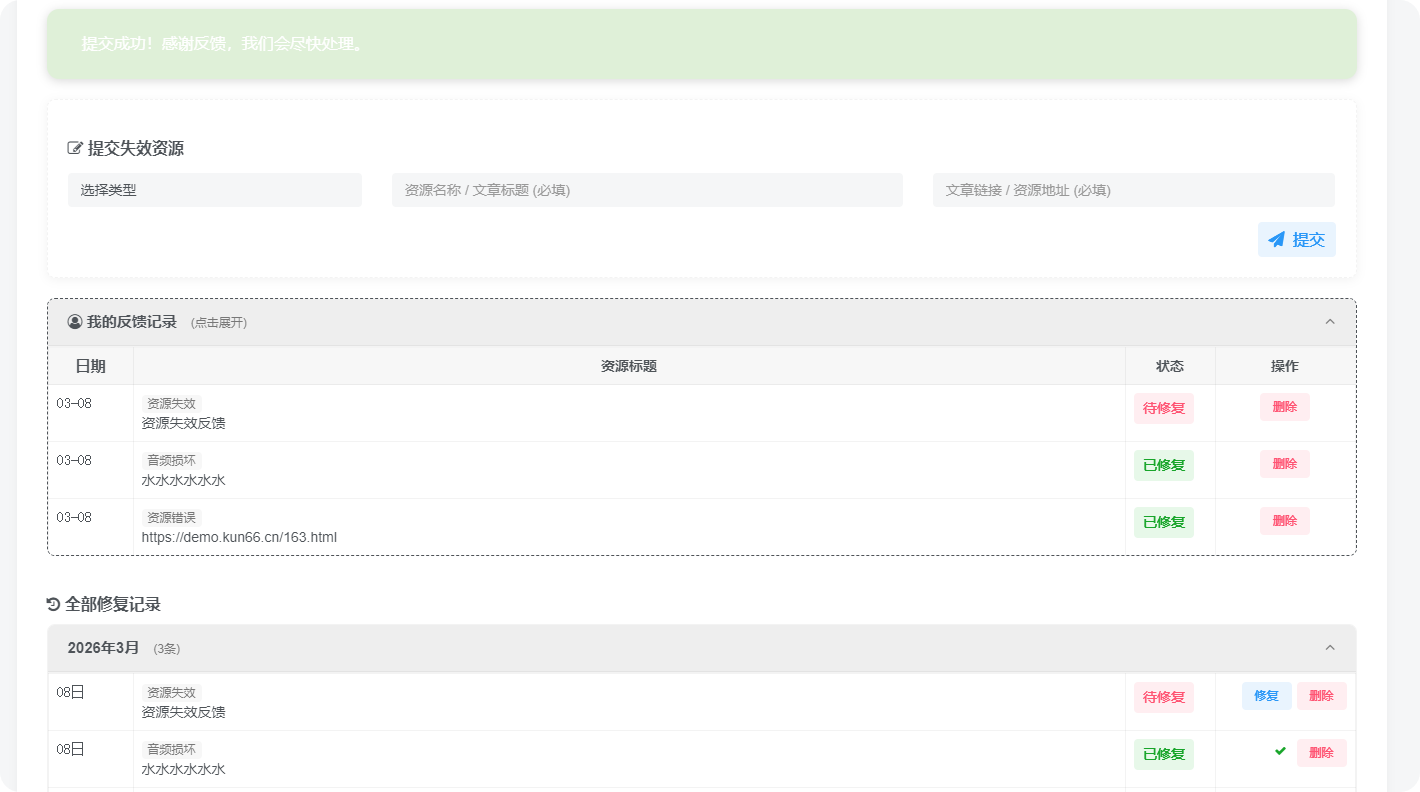Delete 水水水水水水 record in 全部修复记录

click(x=1321, y=753)
